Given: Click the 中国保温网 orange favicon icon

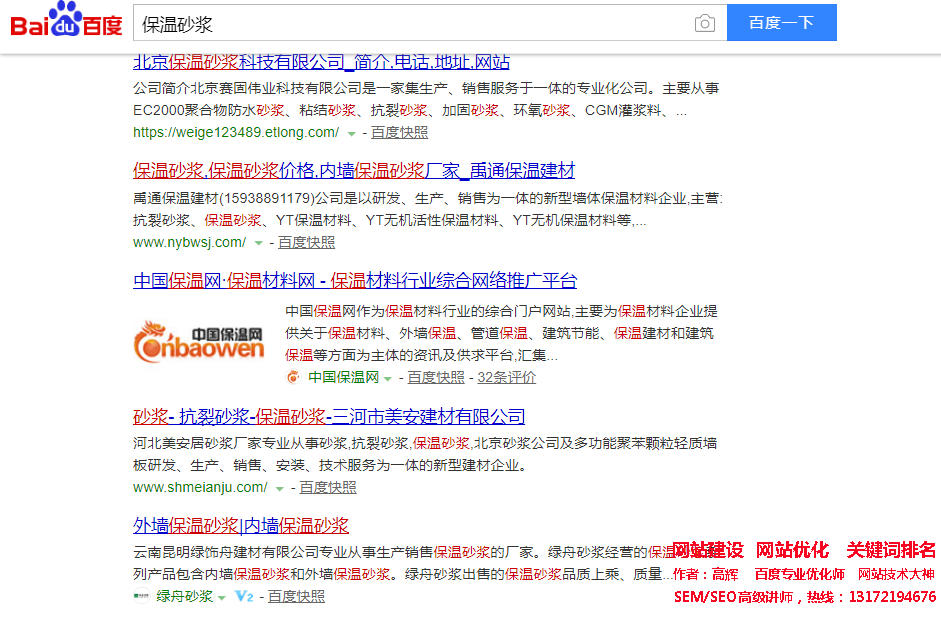Looking at the screenshot, I should click(x=293, y=378).
